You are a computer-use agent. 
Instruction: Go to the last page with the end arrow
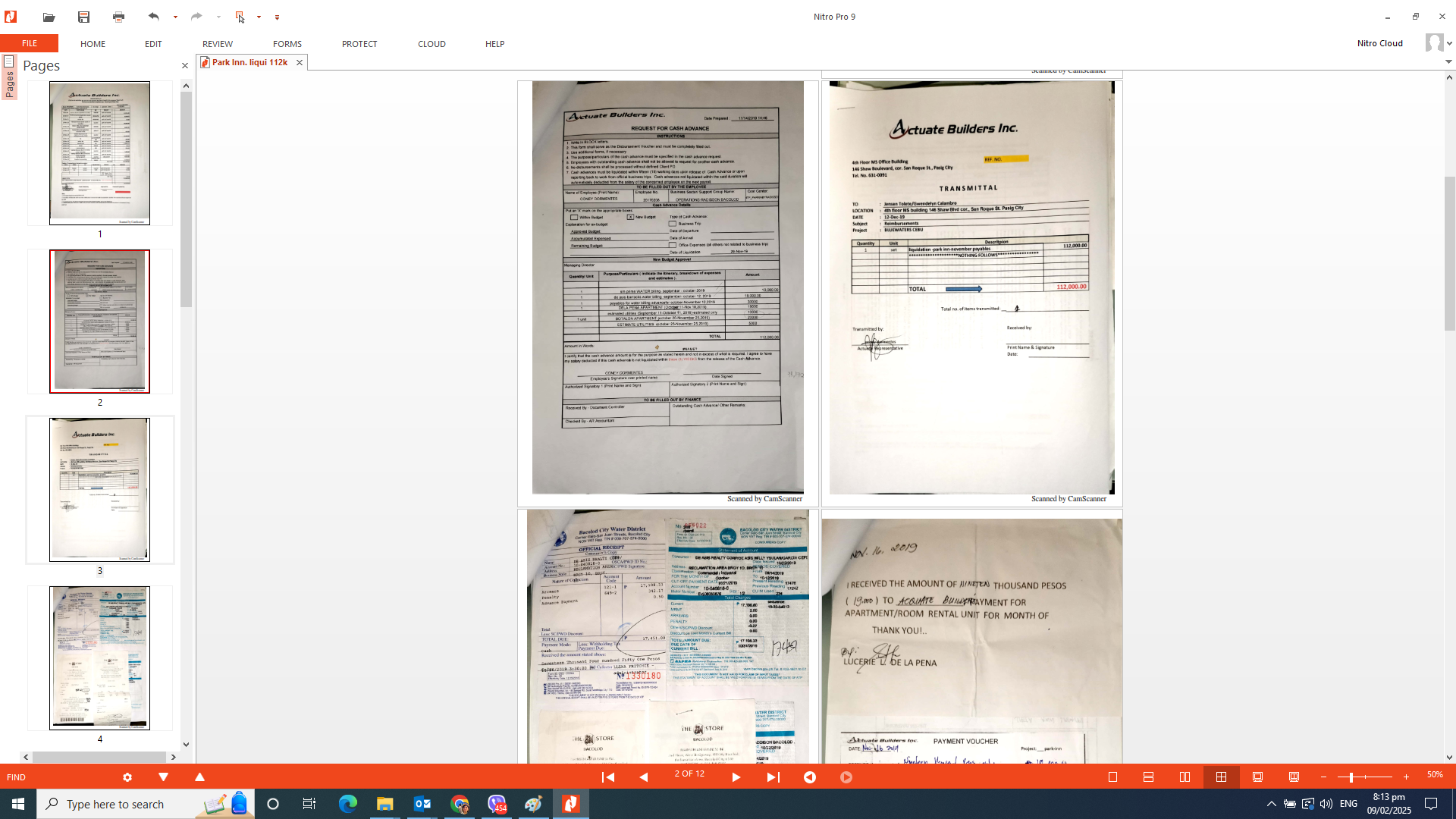tap(773, 777)
